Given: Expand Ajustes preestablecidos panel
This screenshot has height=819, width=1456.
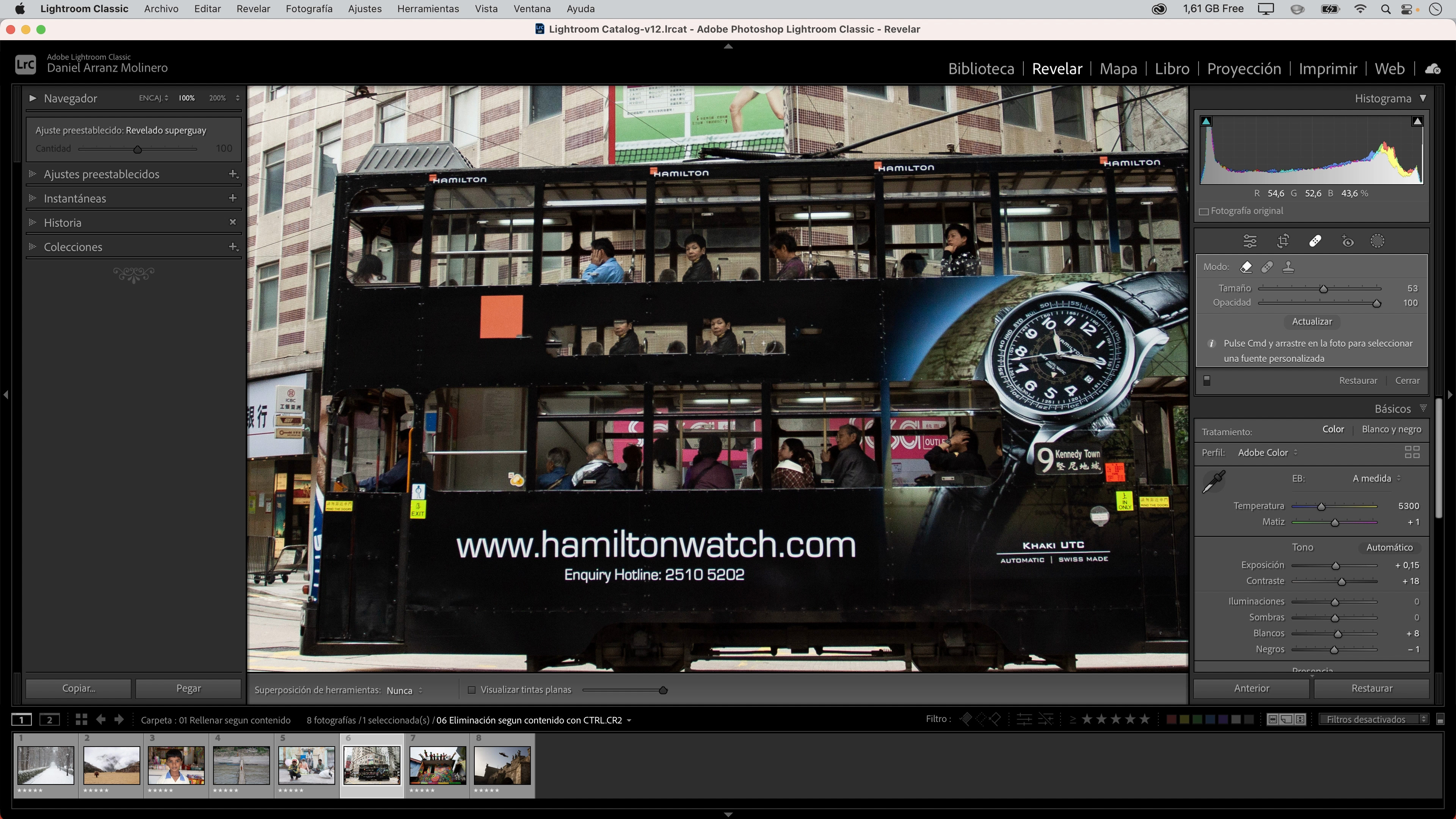Looking at the screenshot, I should tap(33, 174).
